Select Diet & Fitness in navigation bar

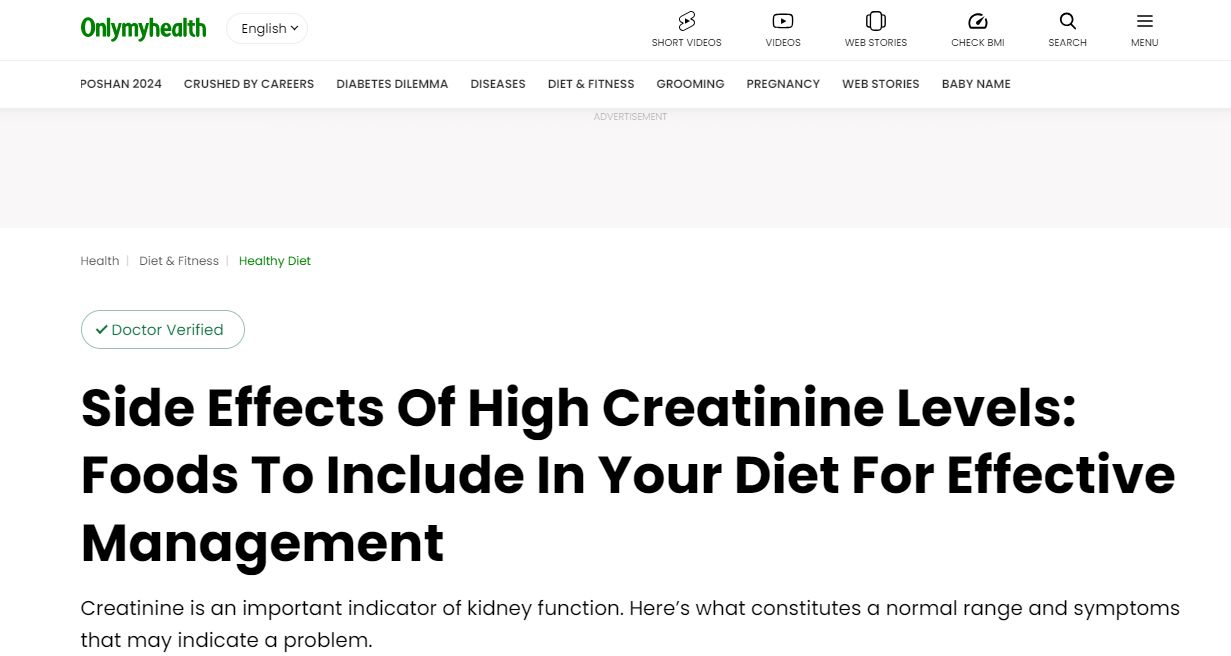[591, 84]
